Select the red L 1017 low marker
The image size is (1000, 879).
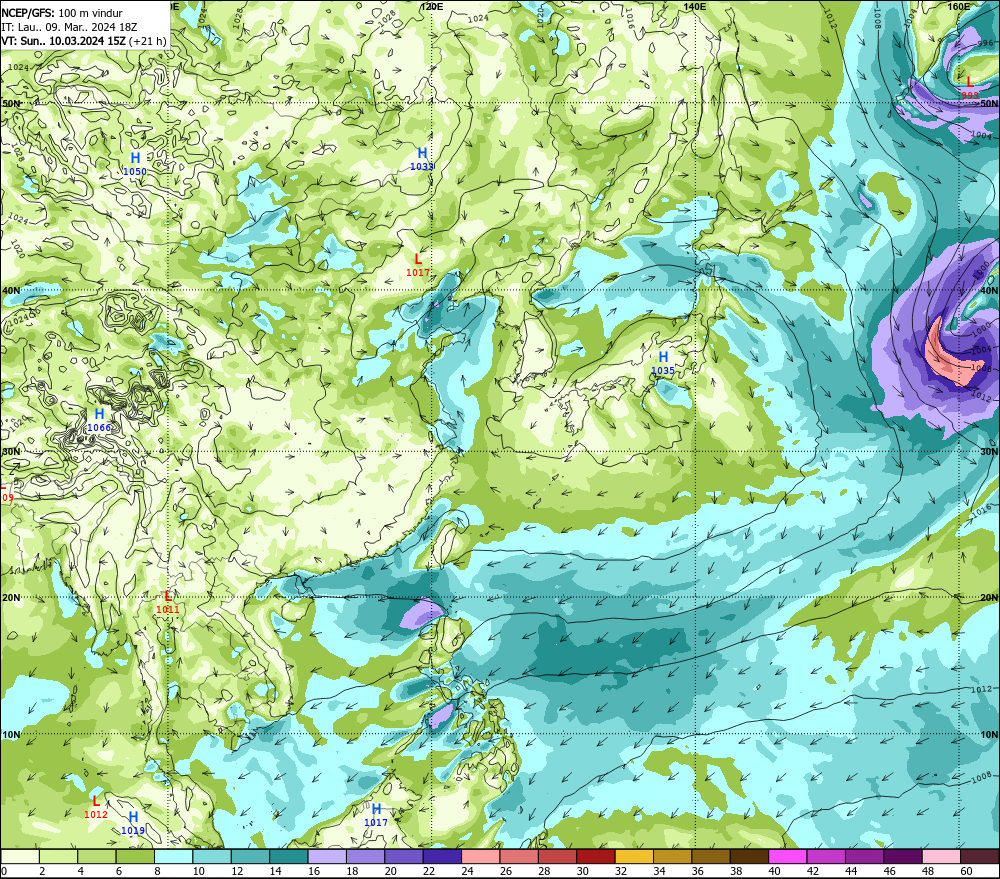418,265
